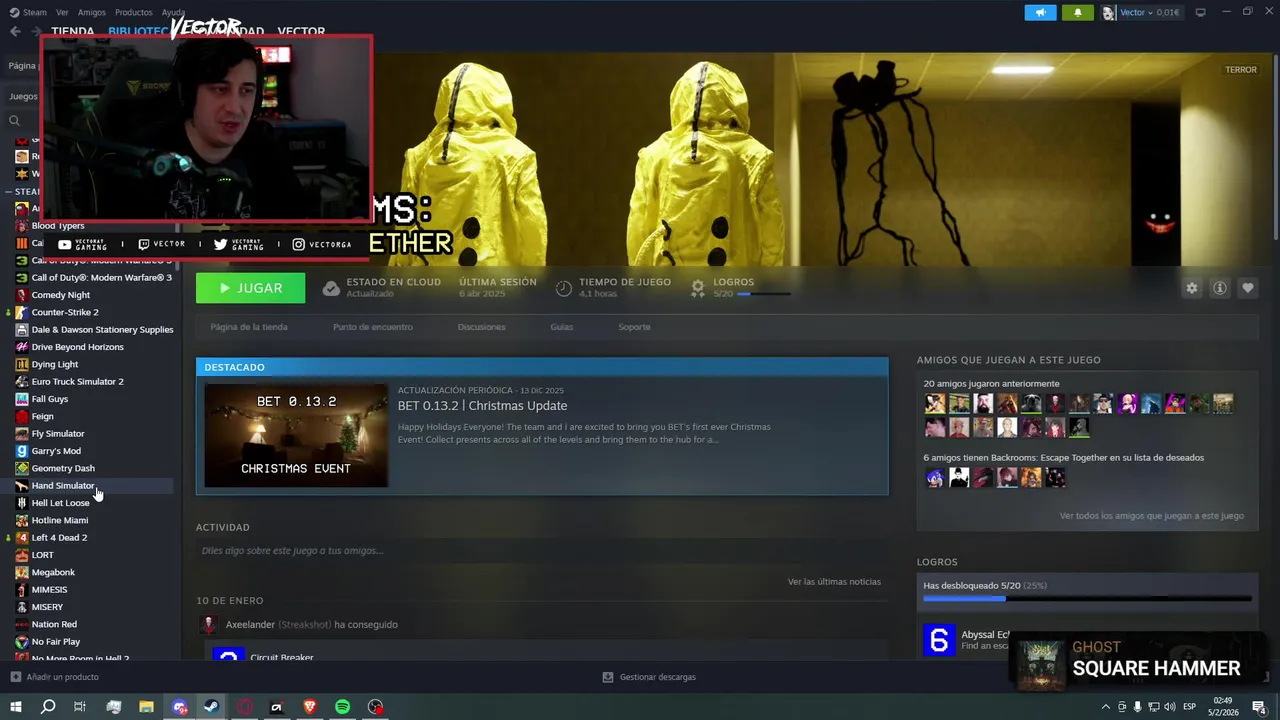The image size is (1280, 720).
Task: Click Abyssal Echo achievement icon
Action: [938, 640]
